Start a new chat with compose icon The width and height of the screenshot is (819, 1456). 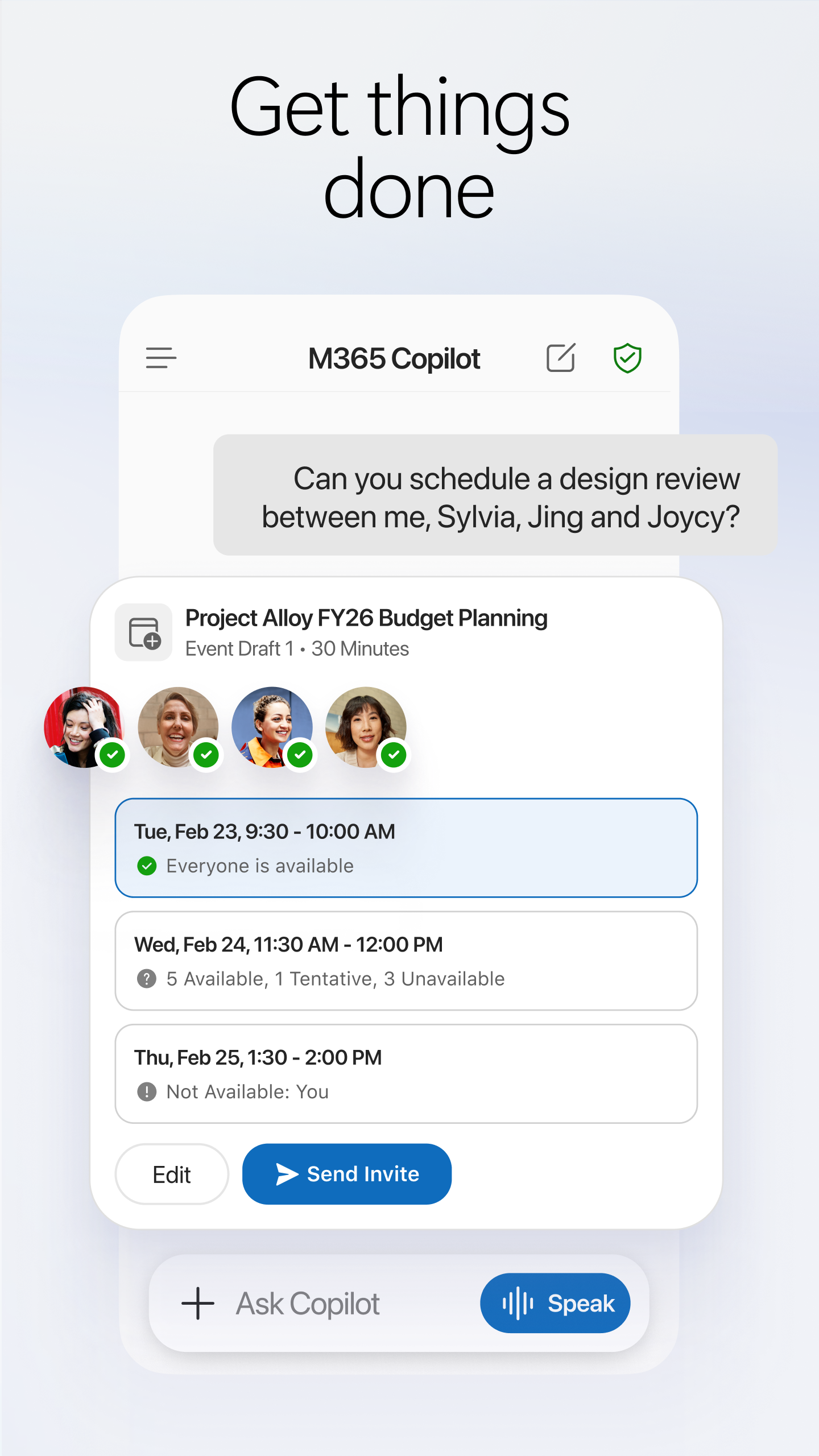(x=561, y=358)
